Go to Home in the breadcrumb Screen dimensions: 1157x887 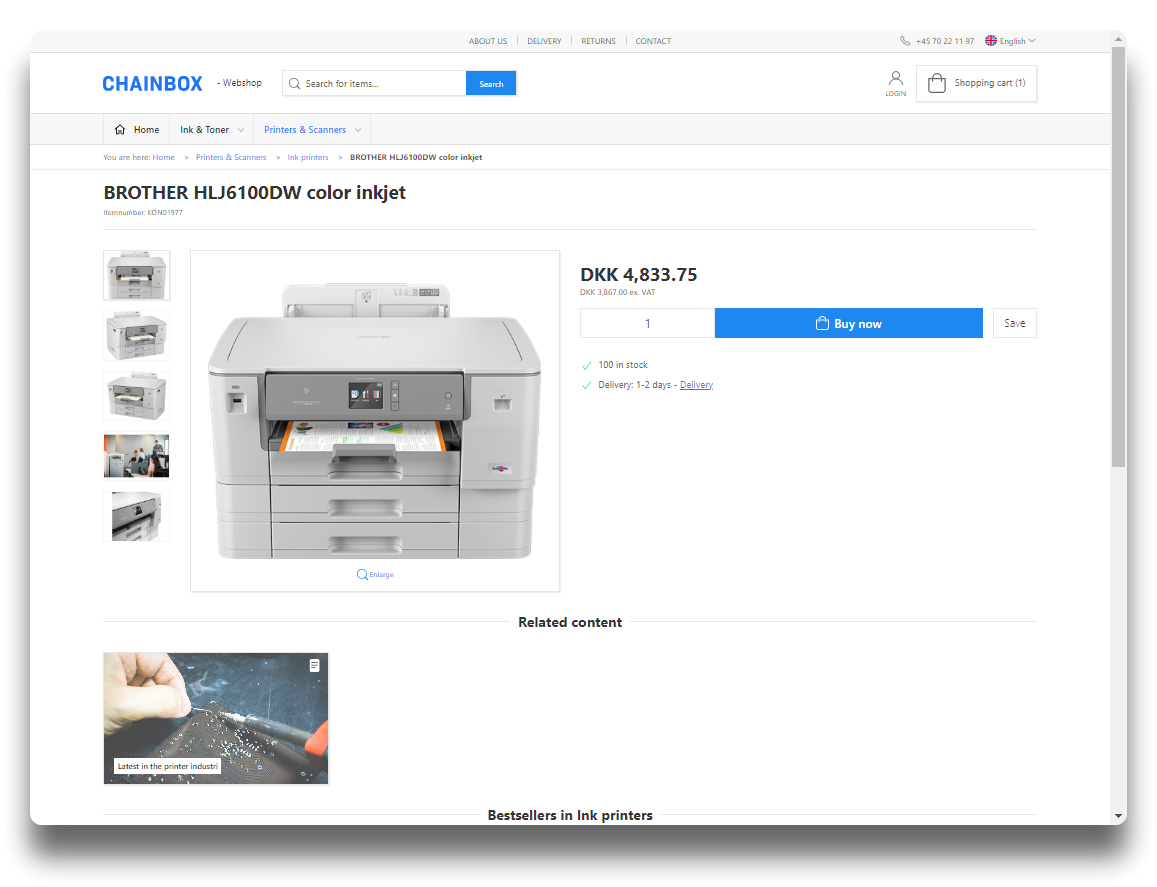(x=163, y=157)
